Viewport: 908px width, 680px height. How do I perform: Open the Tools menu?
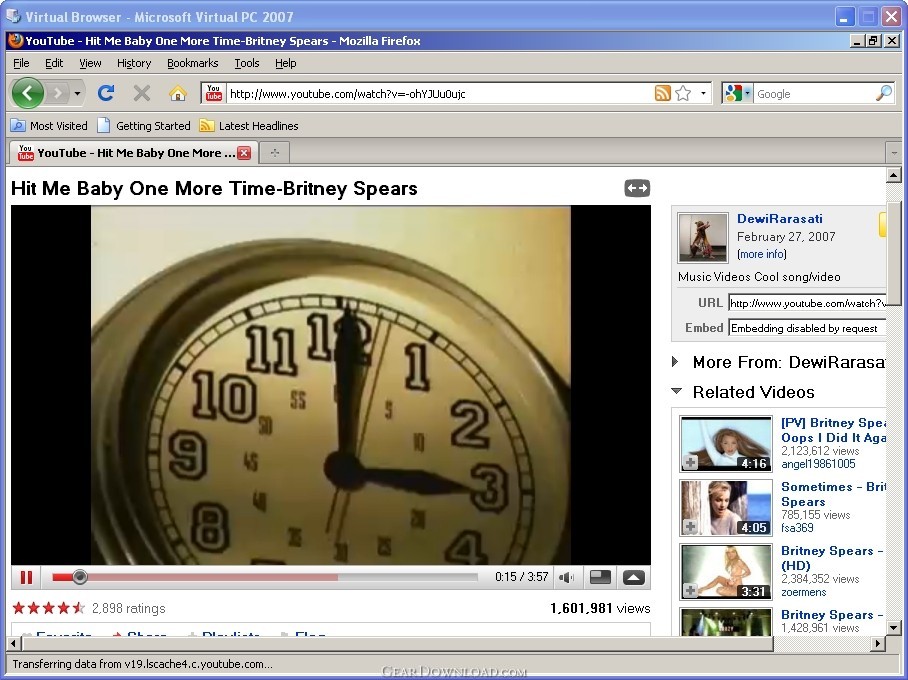(247, 63)
